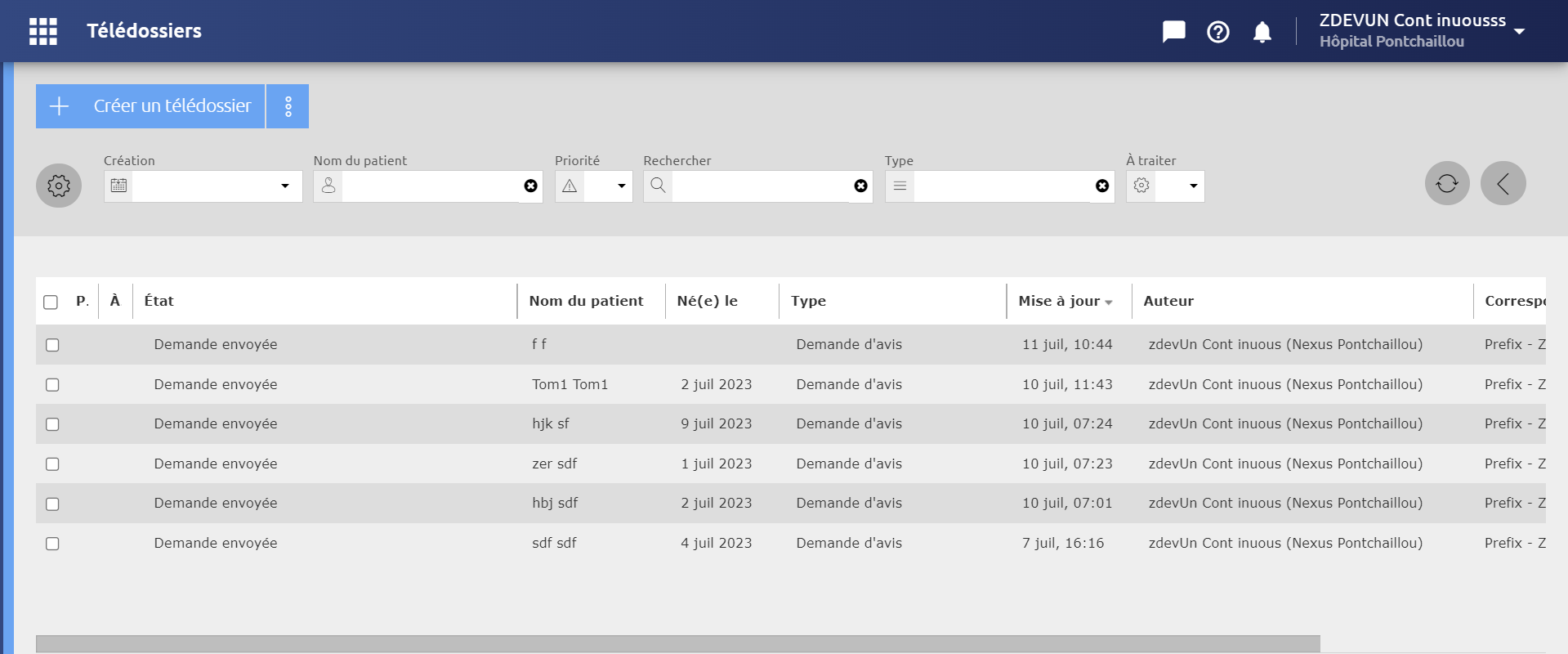The image size is (1568, 654).
Task: Clear the Rechercher field
Action: pos(861,186)
